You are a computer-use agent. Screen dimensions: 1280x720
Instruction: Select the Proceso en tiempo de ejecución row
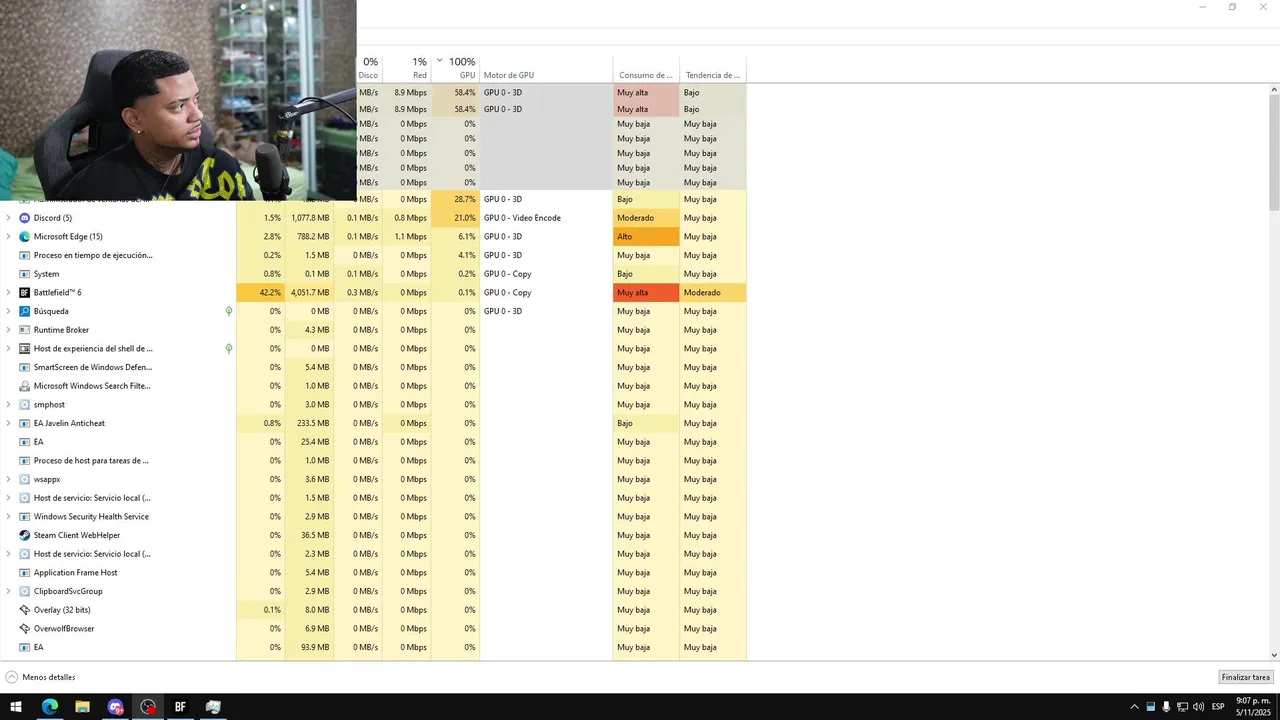[x=373, y=255]
